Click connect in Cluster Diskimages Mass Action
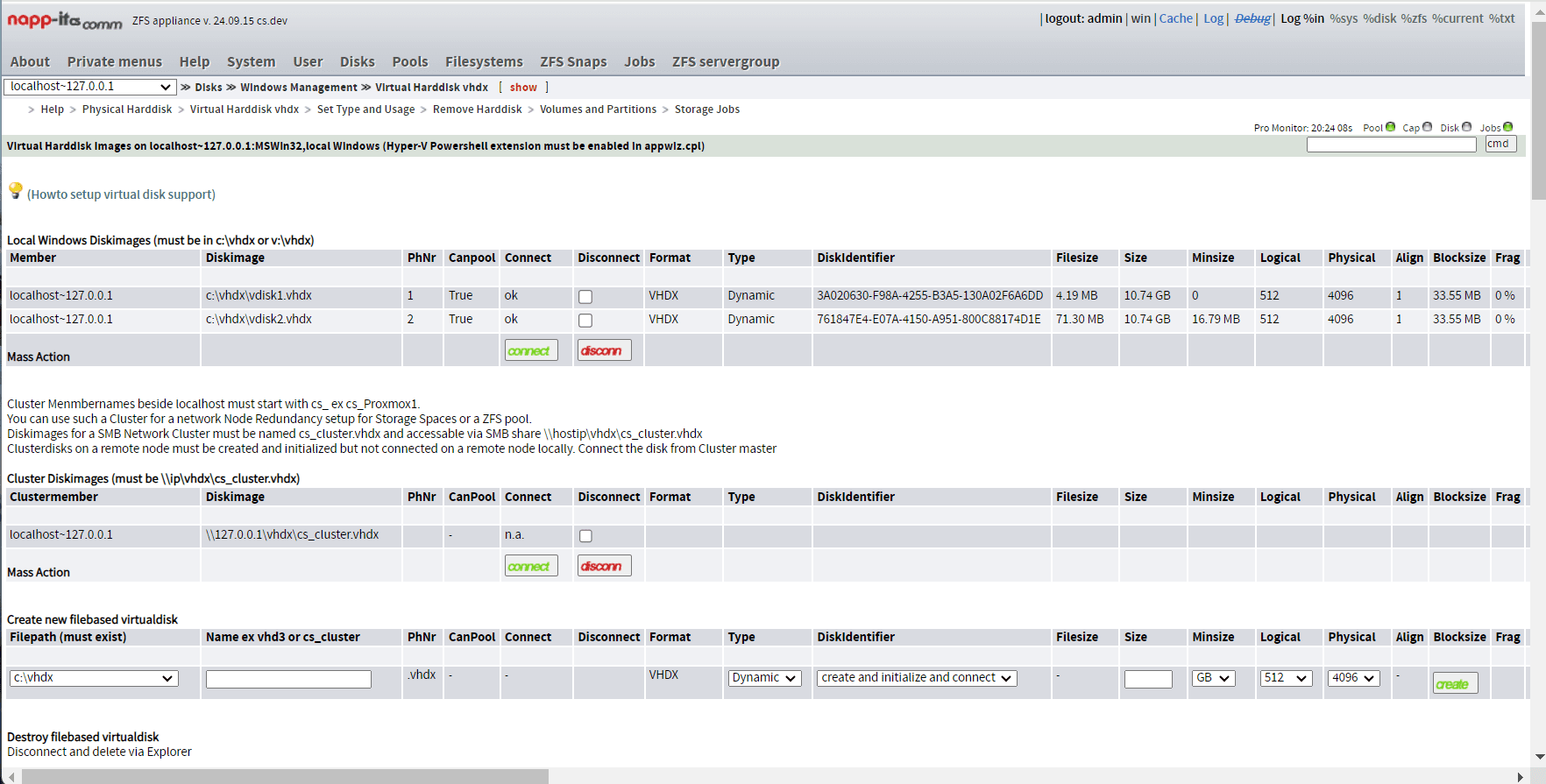Viewport: 1546px width, 784px height. [x=531, y=566]
